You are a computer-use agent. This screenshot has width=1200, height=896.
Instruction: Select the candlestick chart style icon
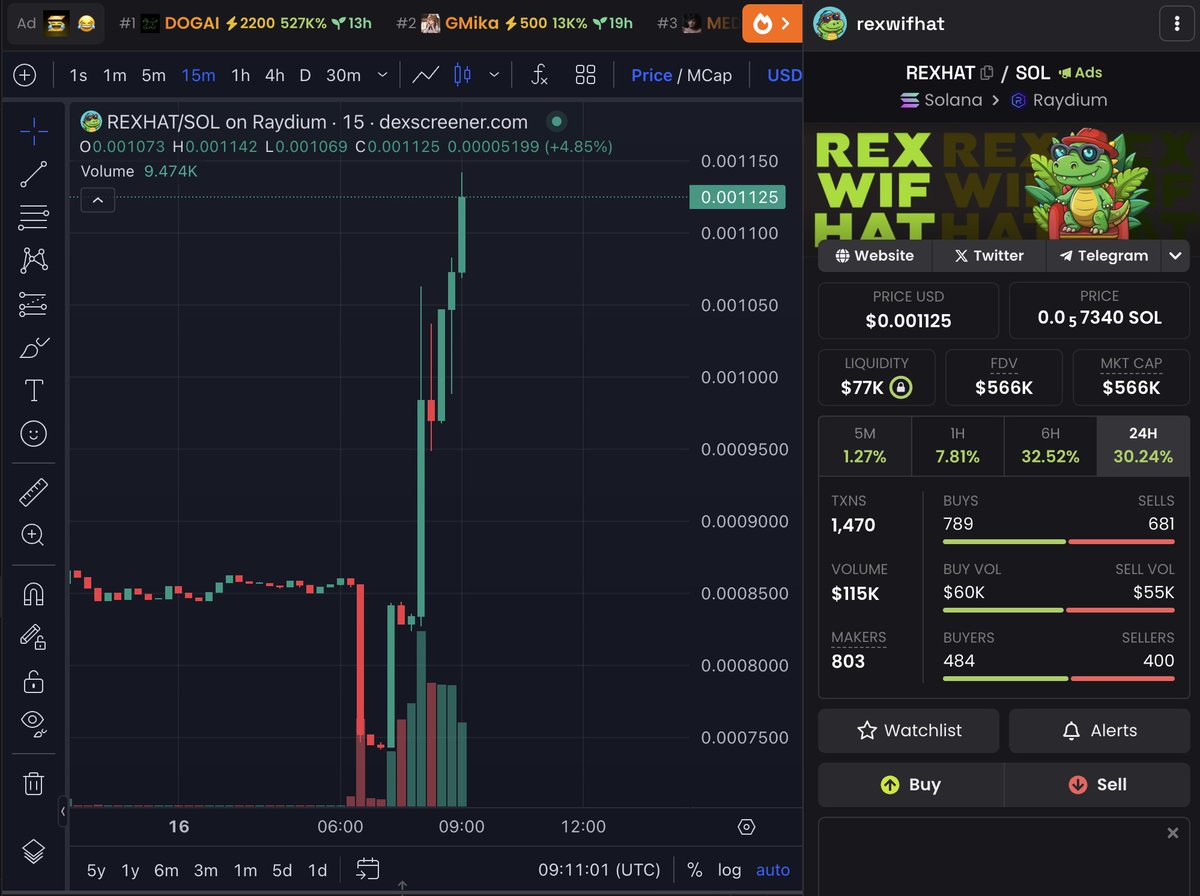tap(462, 75)
